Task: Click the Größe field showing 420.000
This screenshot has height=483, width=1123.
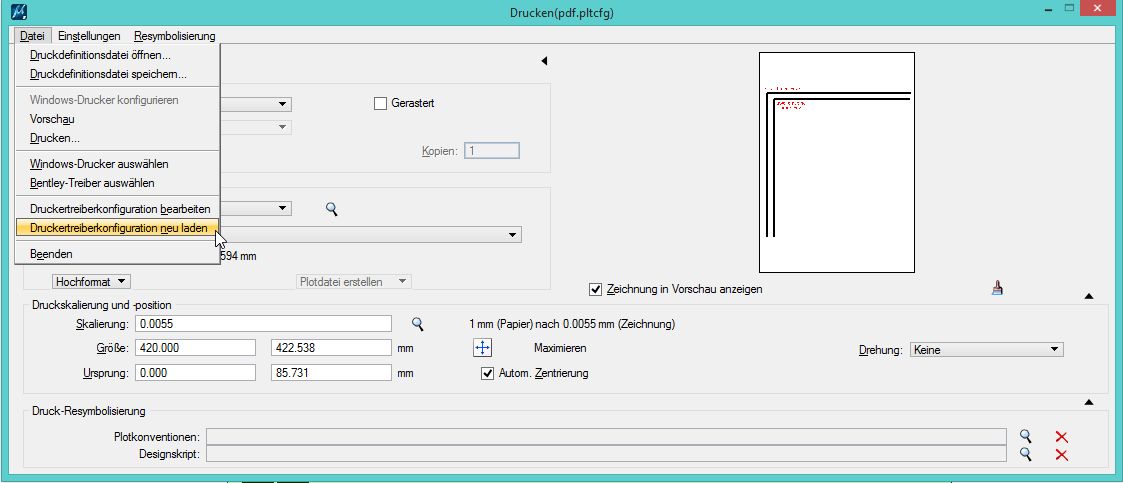Action: [196, 348]
